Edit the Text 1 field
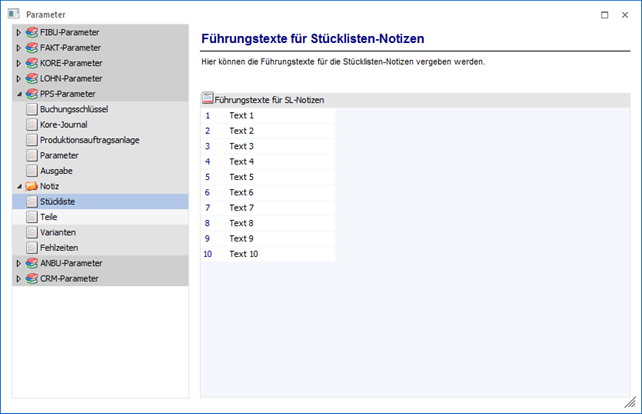This screenshot has width=642, height=414. (280, 115)
